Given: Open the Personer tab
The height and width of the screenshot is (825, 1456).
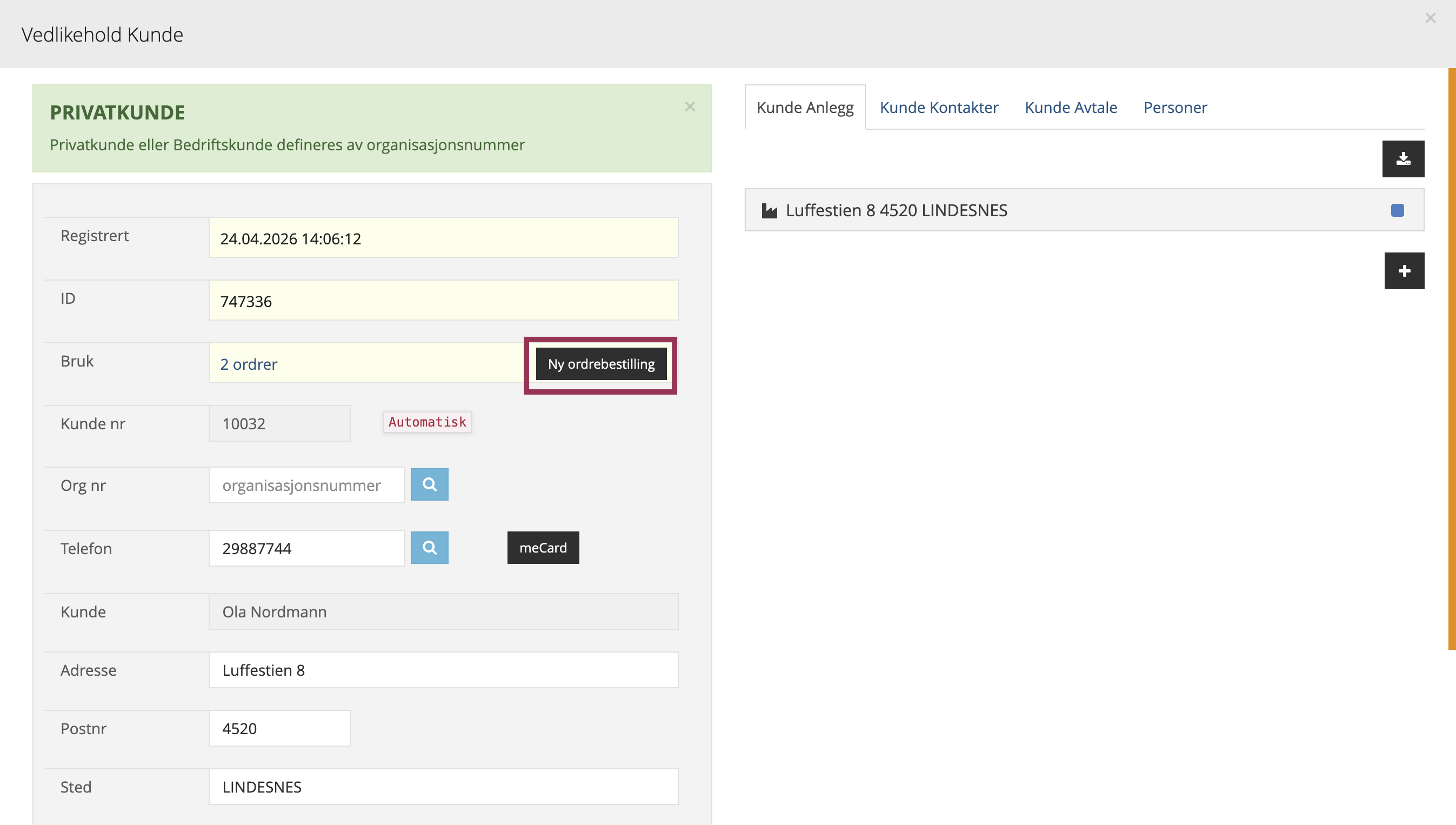Looking at the screenshot, I should coord(1175,107).
